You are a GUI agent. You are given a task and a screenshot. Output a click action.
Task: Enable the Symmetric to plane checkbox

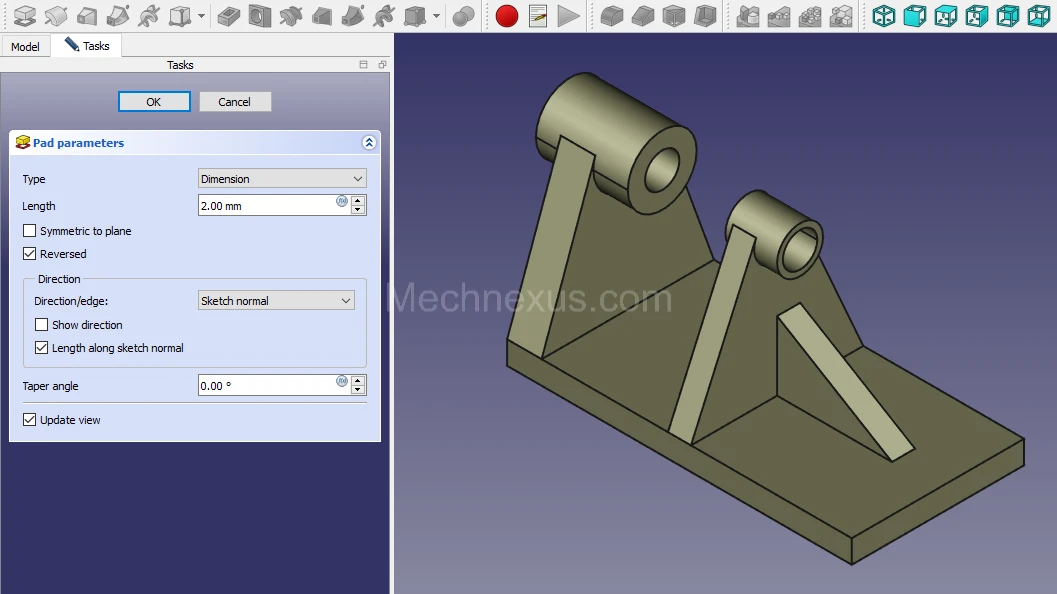[x=29, y=231]
